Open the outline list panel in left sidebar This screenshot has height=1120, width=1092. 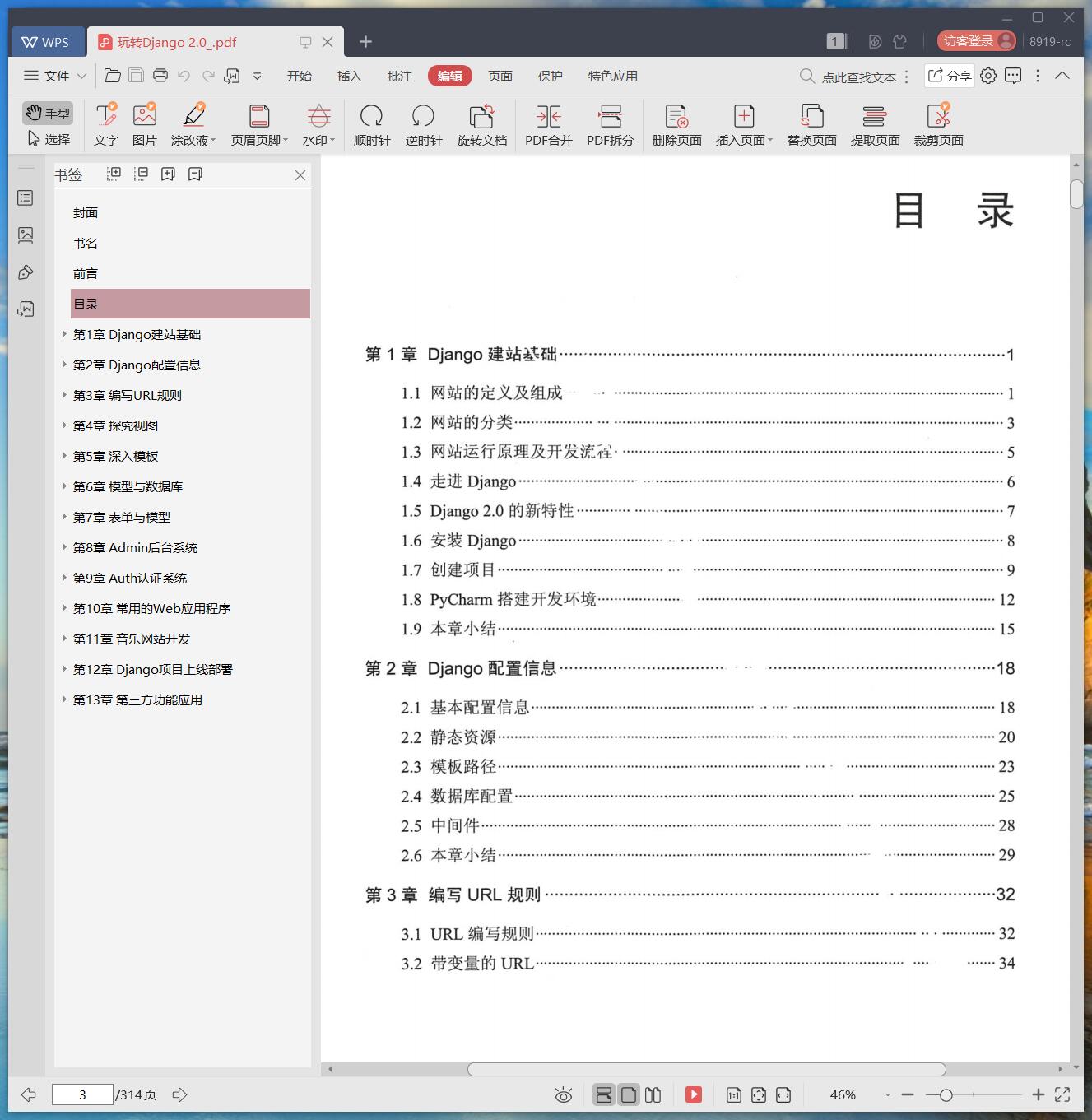tap(26, 198)
